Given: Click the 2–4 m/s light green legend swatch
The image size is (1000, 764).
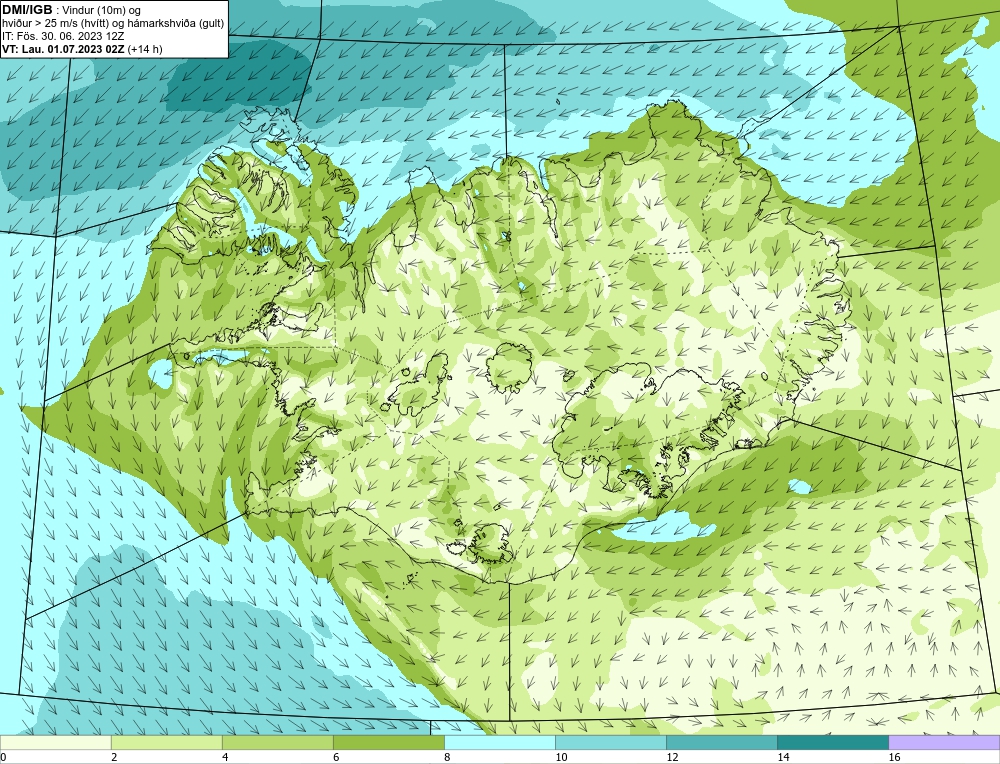Looking at the screenshot, I should pos(166,743).
